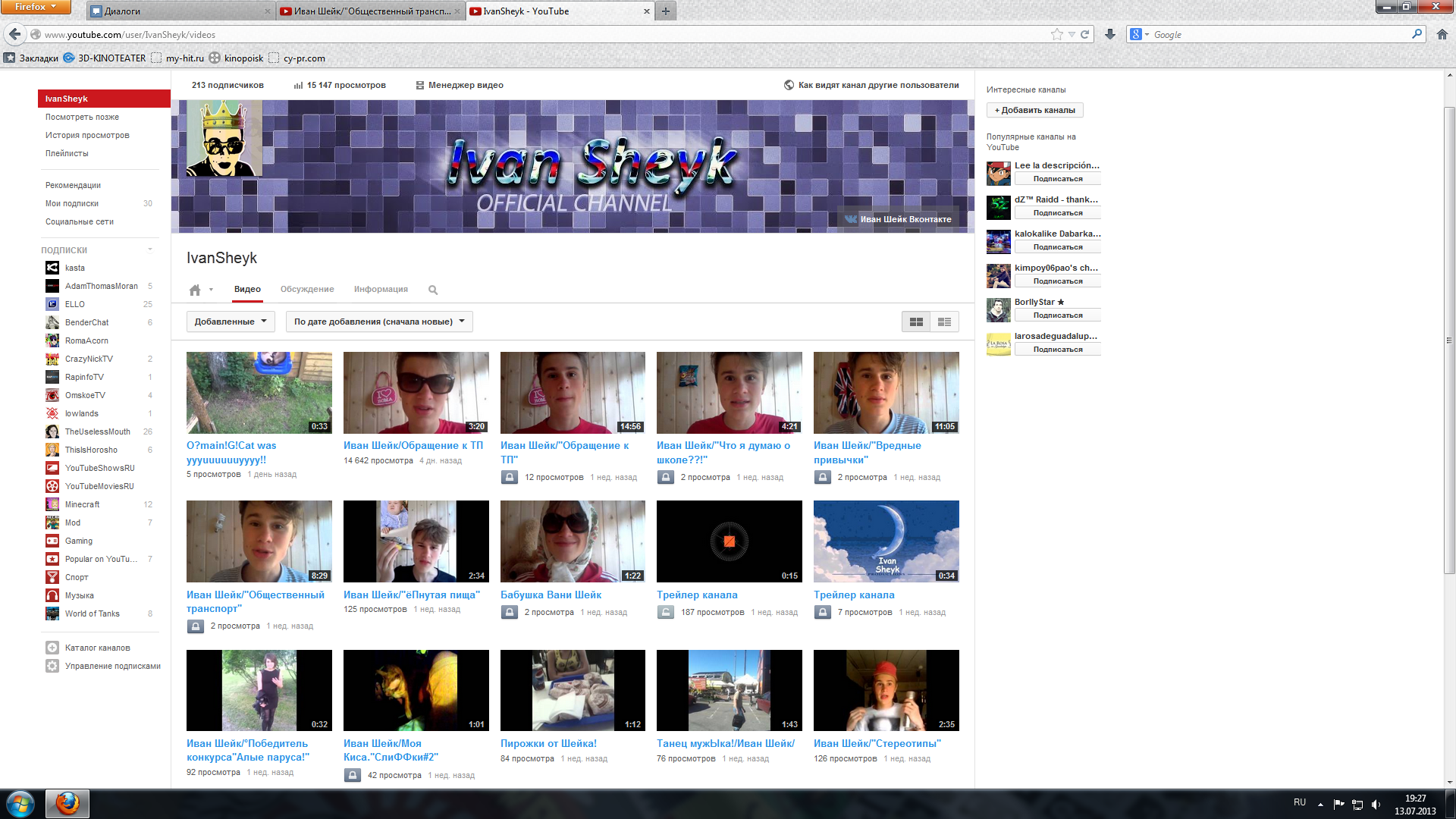Go to Firefox home page icon
This screenshot has height=819, width=1456.
click(1442, 34)
